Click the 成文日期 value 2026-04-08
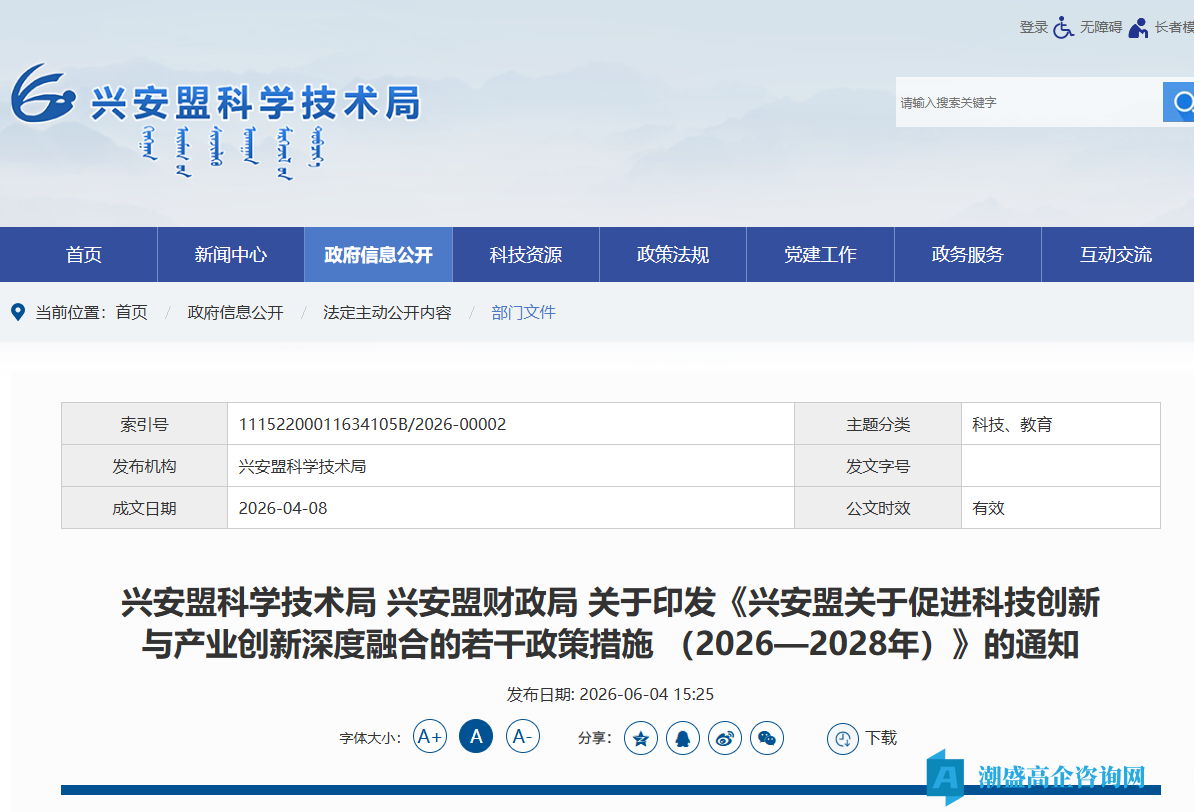Viewport: 1194px width, 812px height. tap(283, 508)
